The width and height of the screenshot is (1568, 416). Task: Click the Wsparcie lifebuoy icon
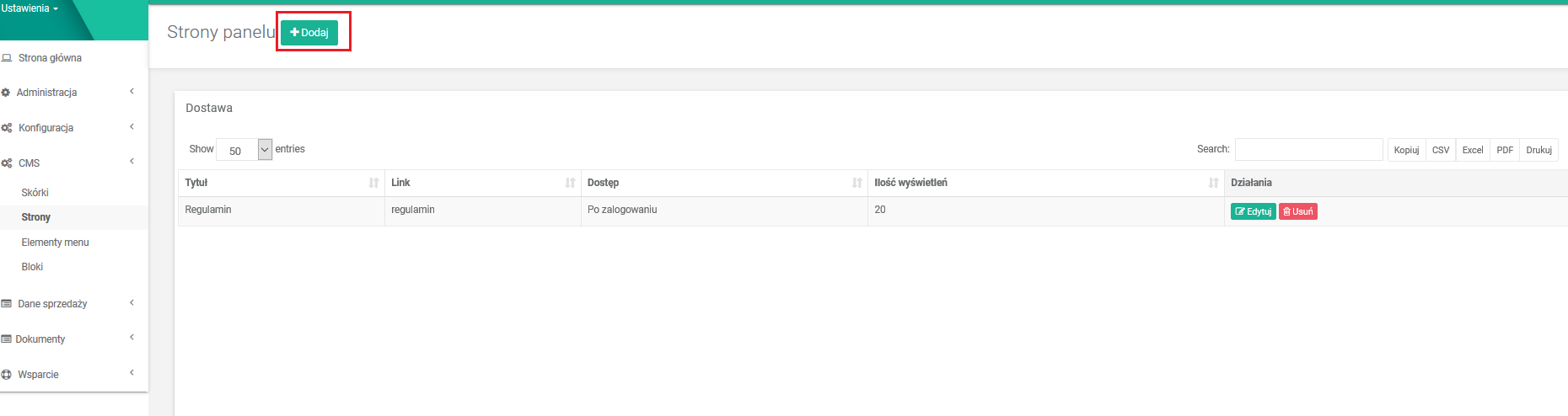tap(7, 375)
